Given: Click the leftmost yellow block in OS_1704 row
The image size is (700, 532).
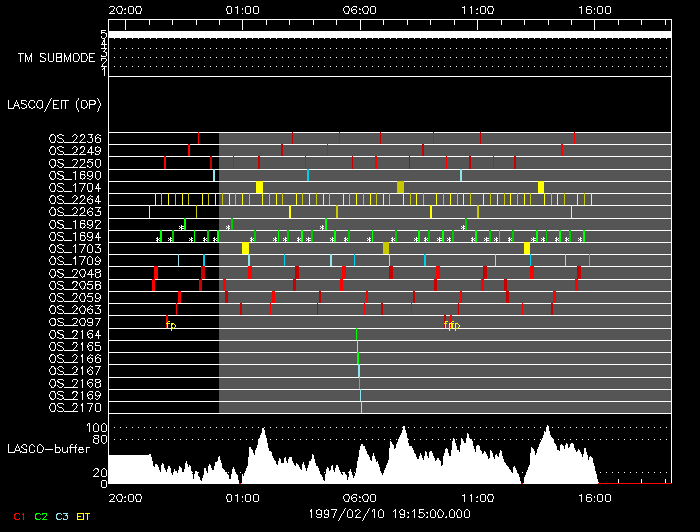Looking at the screenshot, I should click(x=259, y=187).
